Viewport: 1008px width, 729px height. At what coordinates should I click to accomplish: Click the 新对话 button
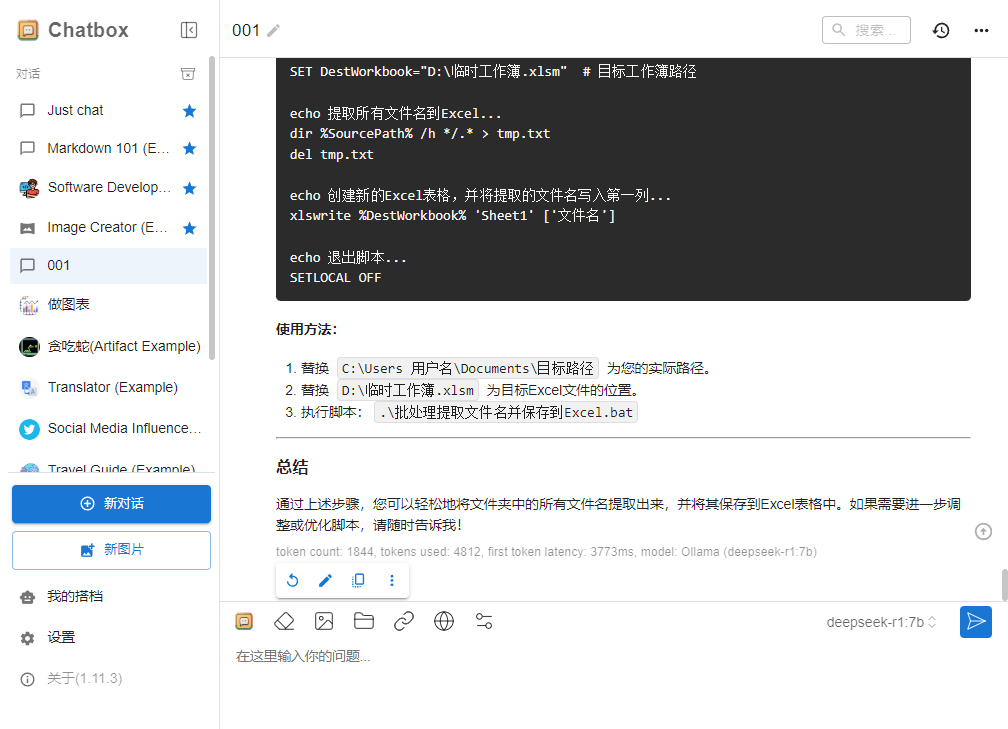[x=111, y=504]
